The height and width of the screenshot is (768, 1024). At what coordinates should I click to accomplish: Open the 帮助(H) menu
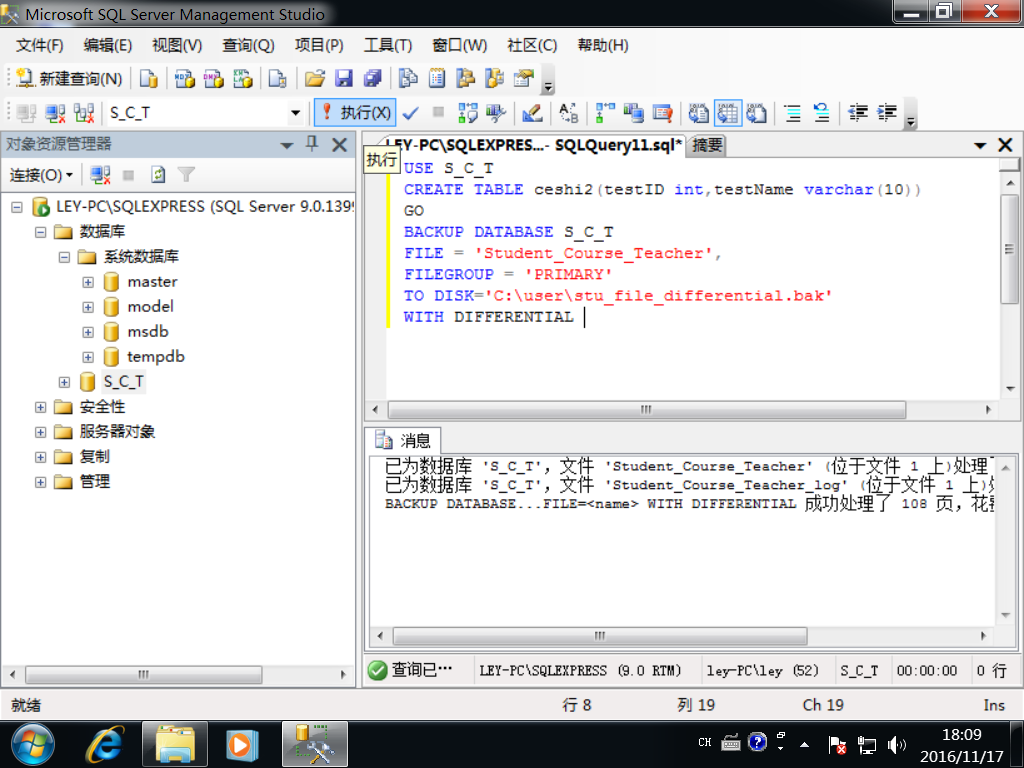(603, 45)
